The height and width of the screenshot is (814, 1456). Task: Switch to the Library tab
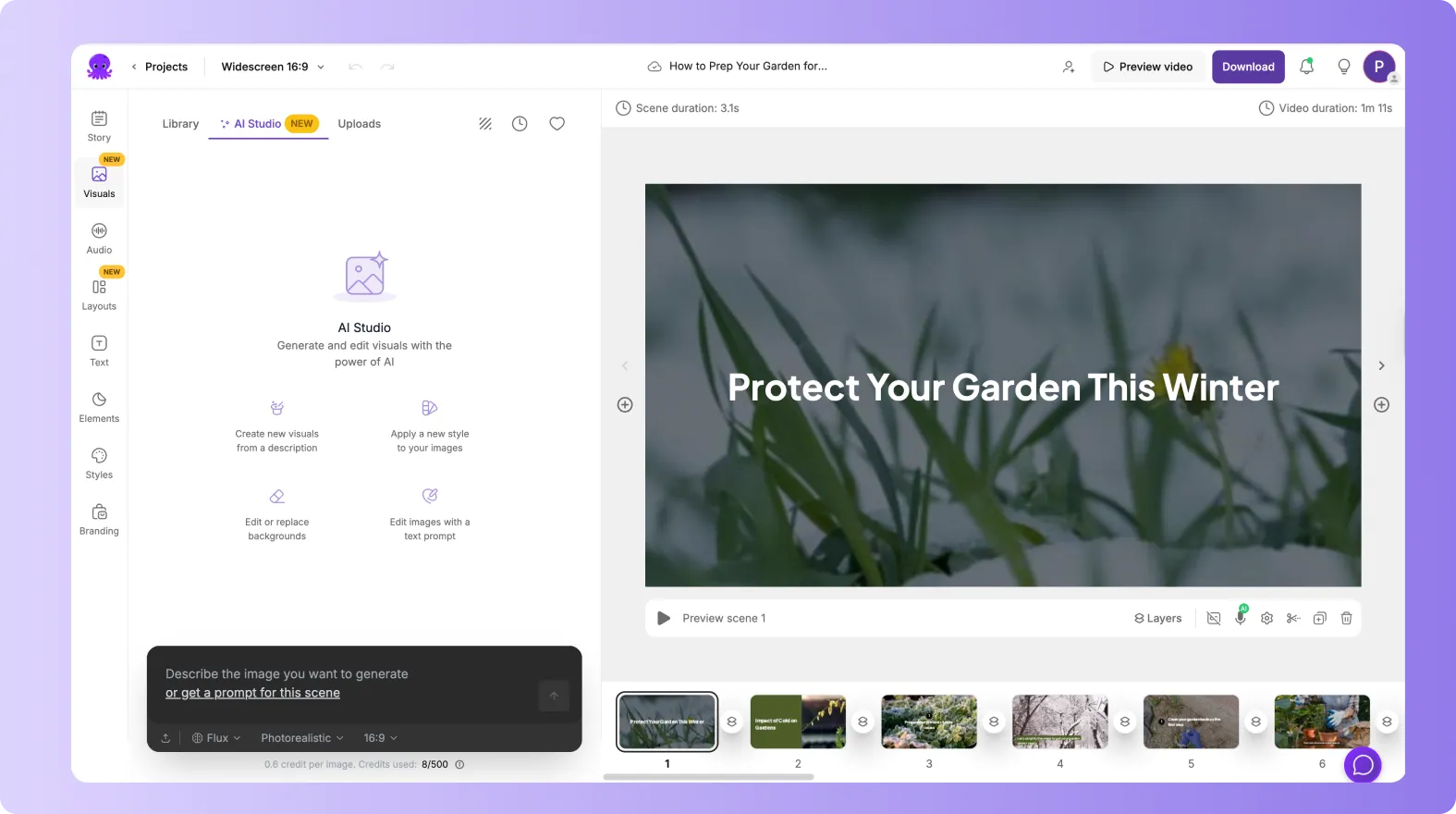[x=180, y=124]
